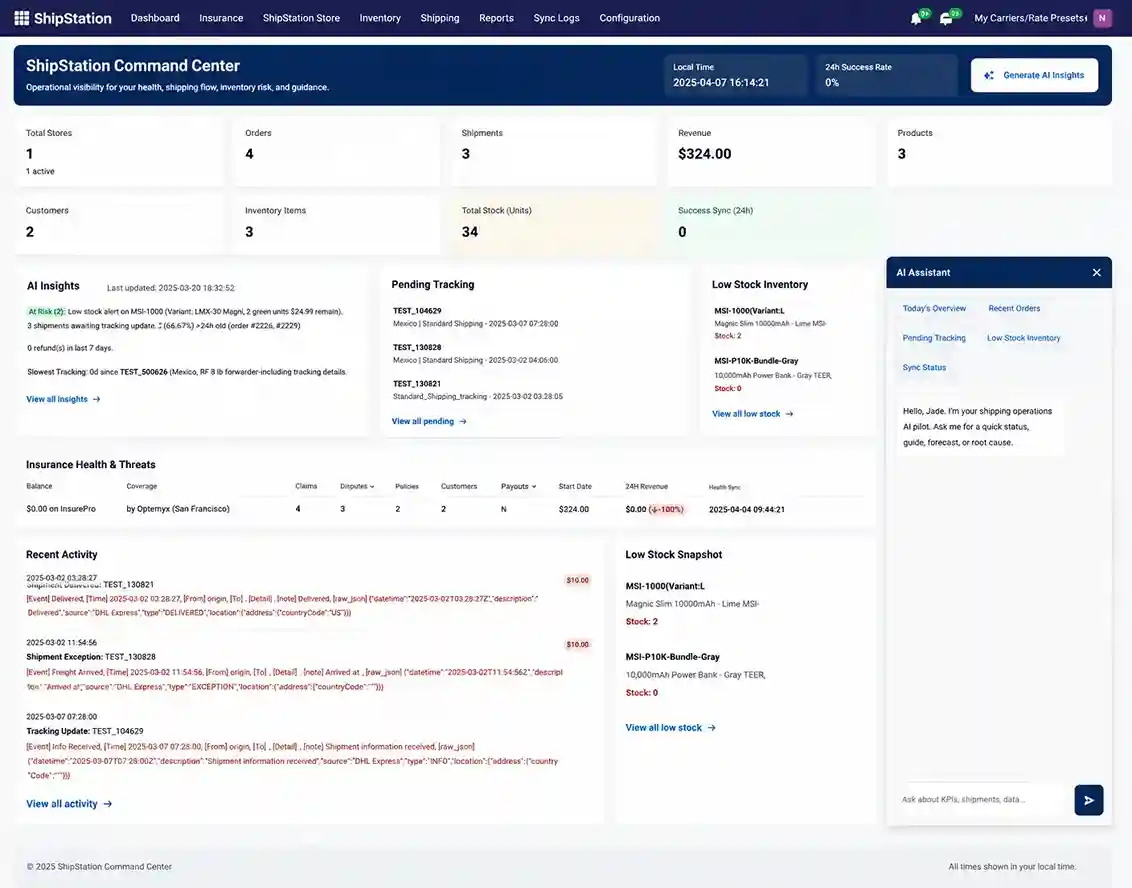Select Recent Orders quick prompt

1014,308
